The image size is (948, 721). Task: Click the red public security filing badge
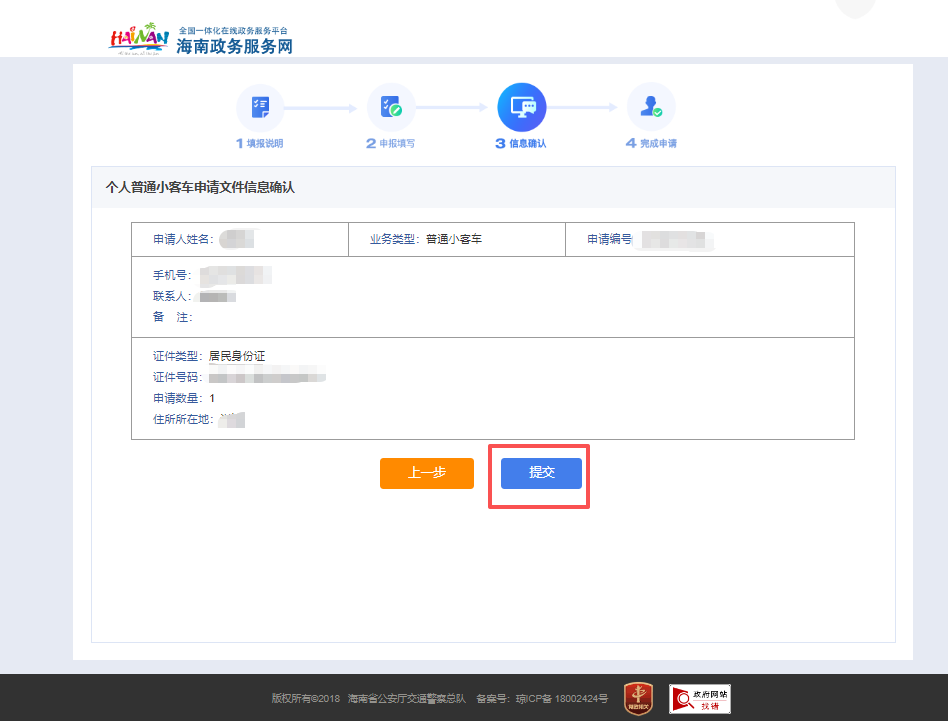point(640,699)
